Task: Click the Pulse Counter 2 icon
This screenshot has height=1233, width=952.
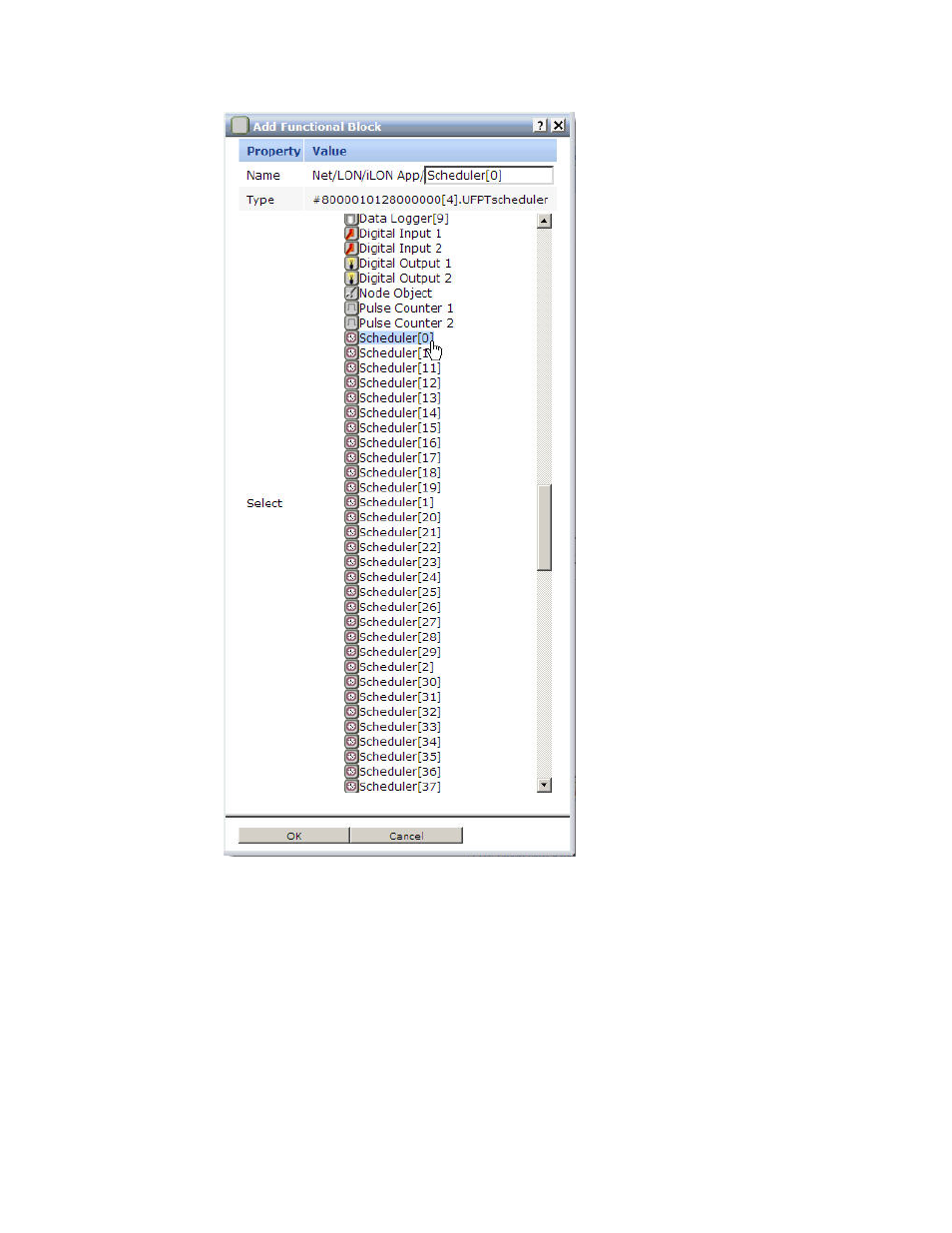Action: tap(351, 323)
